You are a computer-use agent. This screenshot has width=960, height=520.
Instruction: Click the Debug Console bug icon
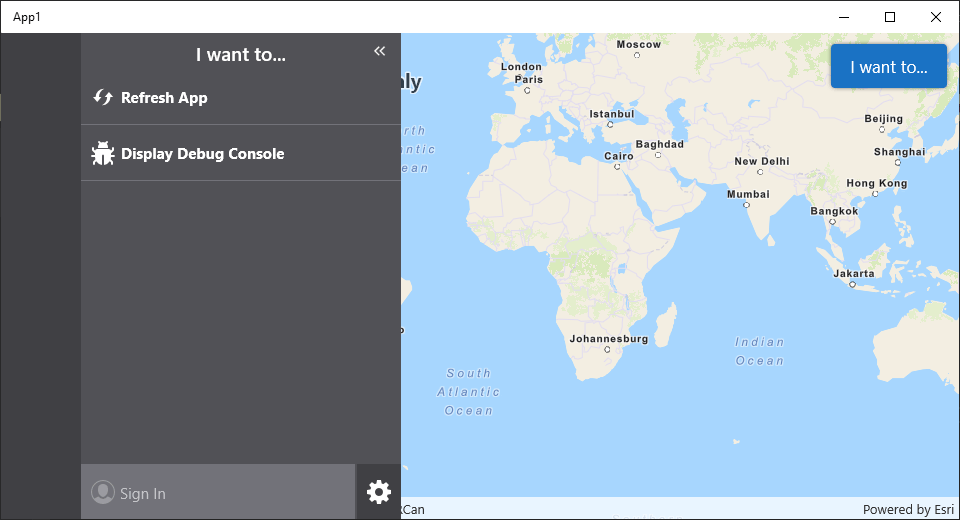tap(103, 153)
